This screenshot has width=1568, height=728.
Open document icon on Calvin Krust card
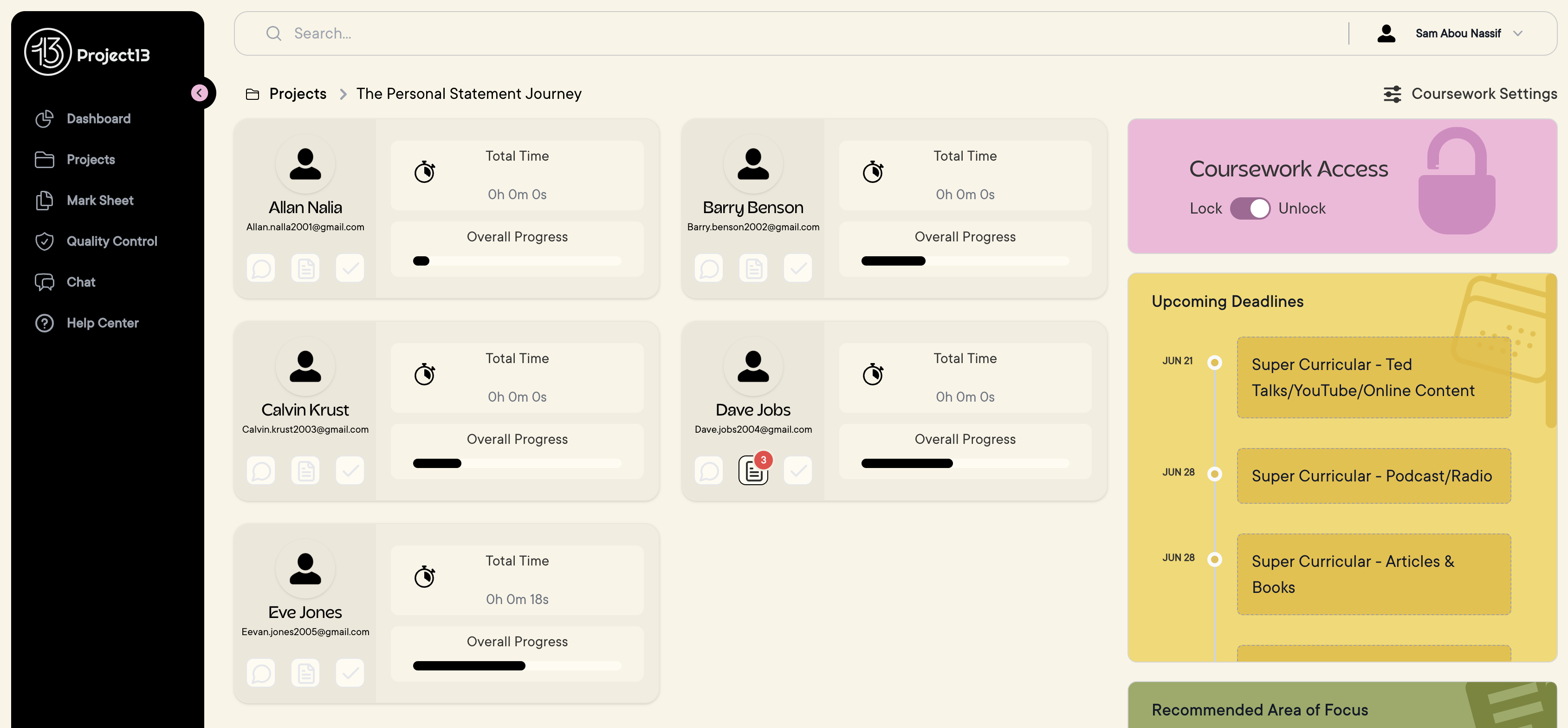point(305,470)
